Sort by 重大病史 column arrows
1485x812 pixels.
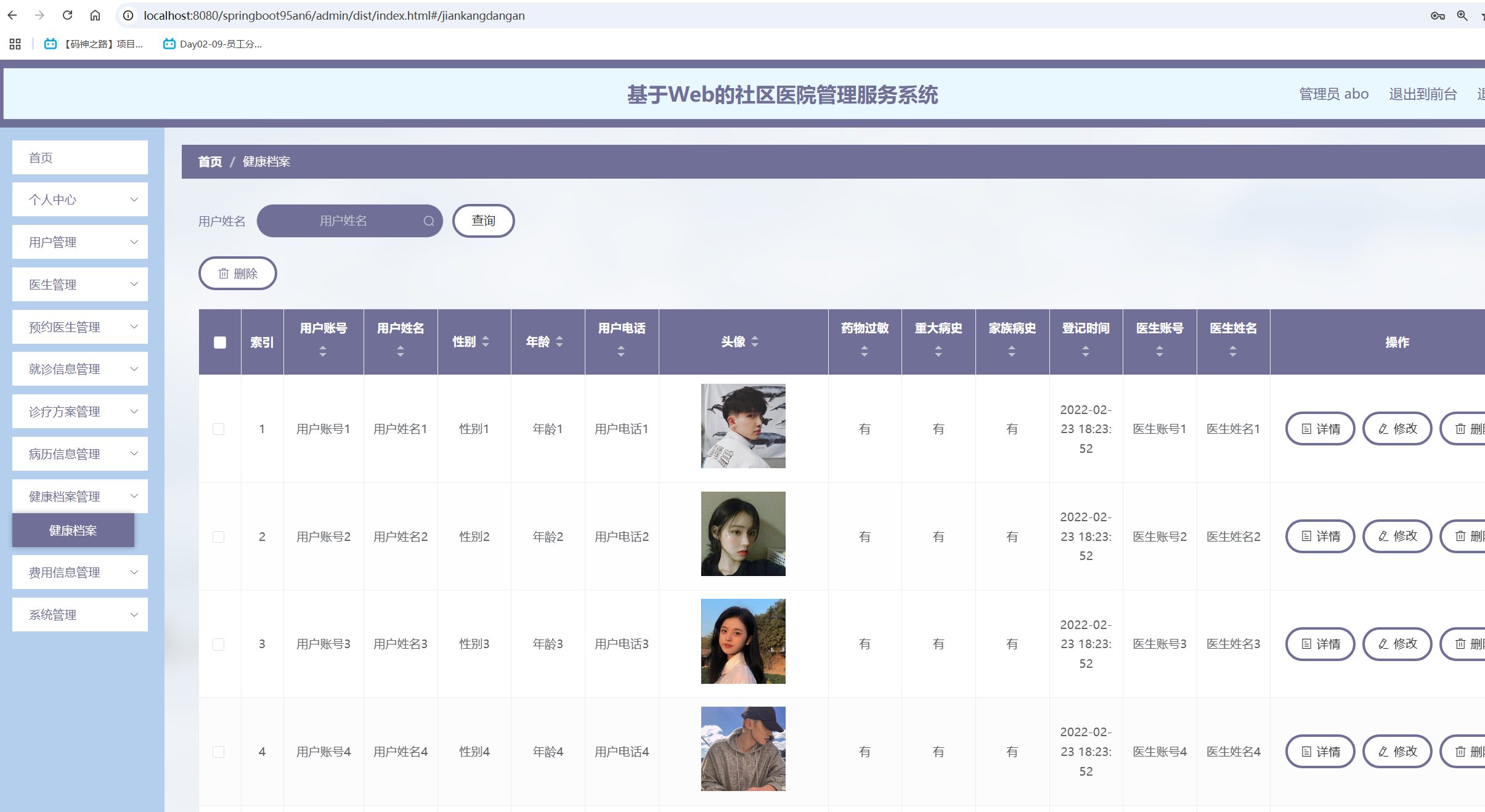point(938,351)
